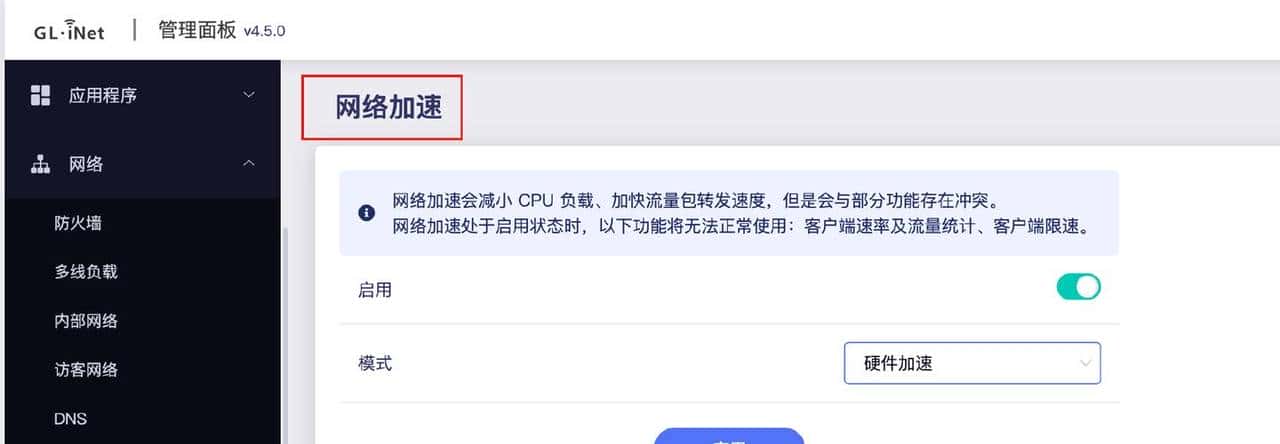Expand the 应用程序 menu chevron
The image size is (1280, 444).
[x=249, y=95]
